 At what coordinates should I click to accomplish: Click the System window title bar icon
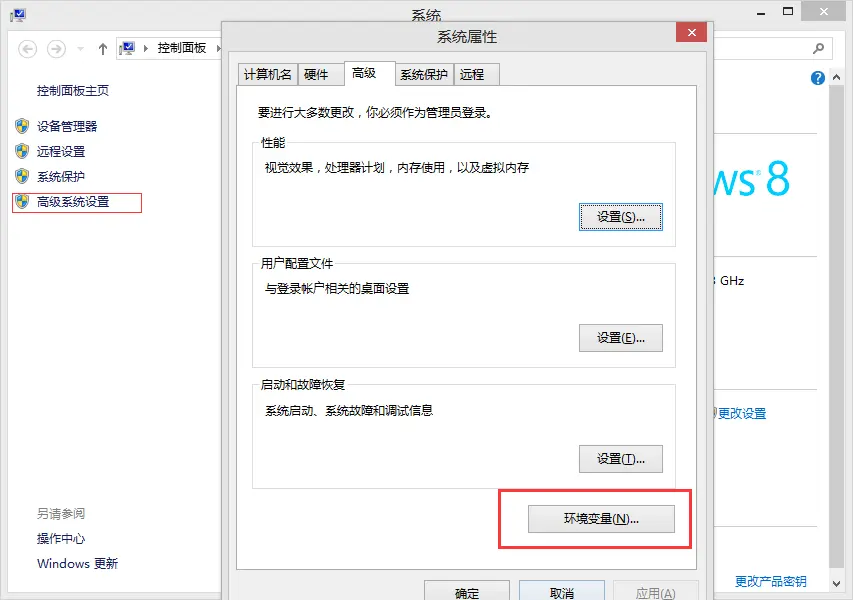(17, 14)
